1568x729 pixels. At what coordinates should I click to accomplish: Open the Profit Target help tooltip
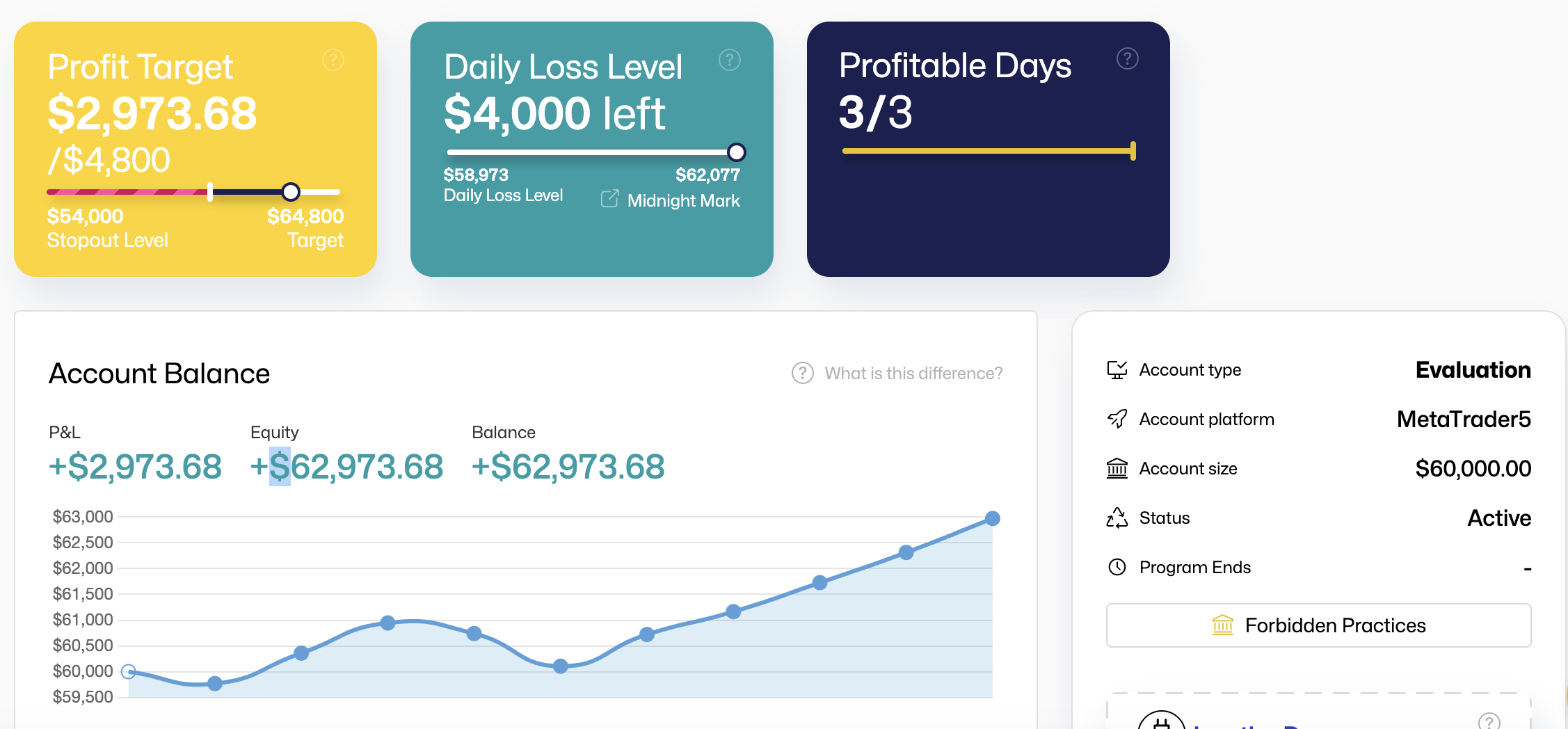[333, 60]
